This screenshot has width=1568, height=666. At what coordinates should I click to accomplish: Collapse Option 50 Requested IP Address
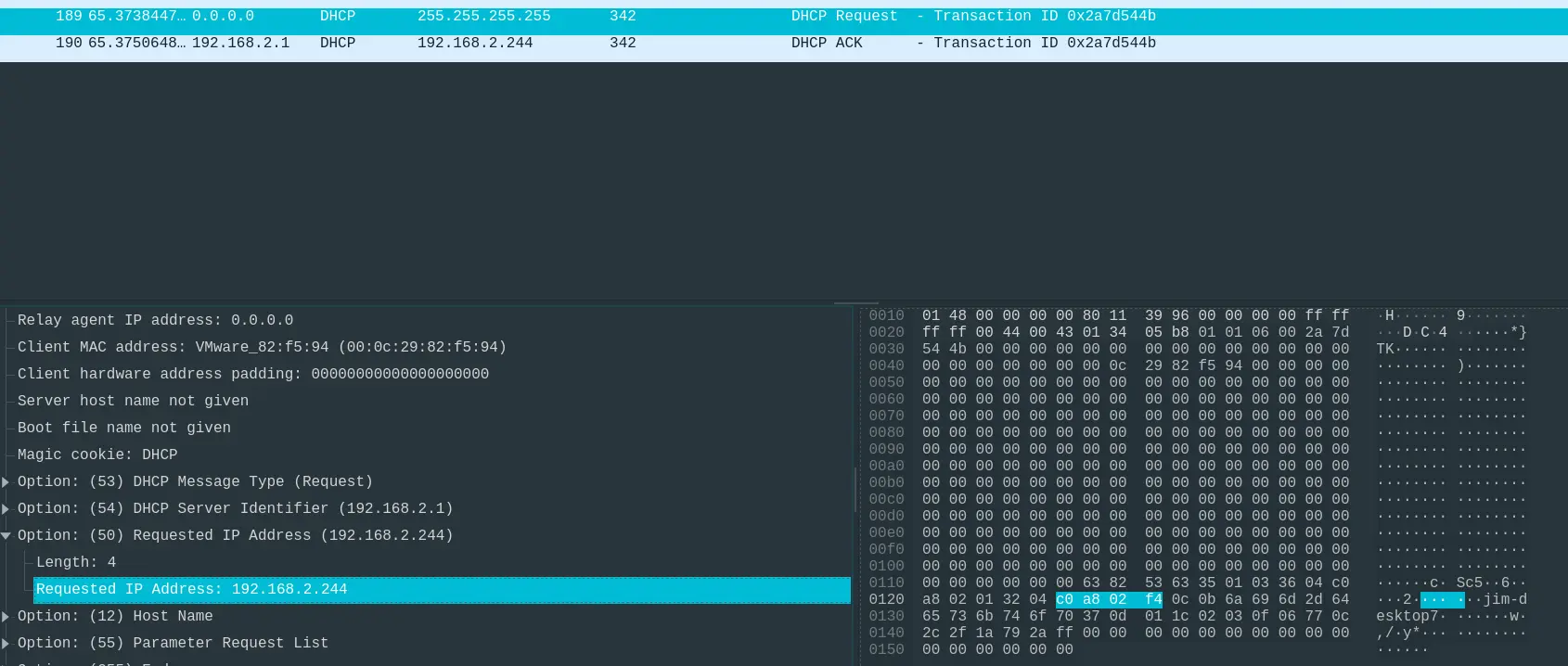[6, 535]
